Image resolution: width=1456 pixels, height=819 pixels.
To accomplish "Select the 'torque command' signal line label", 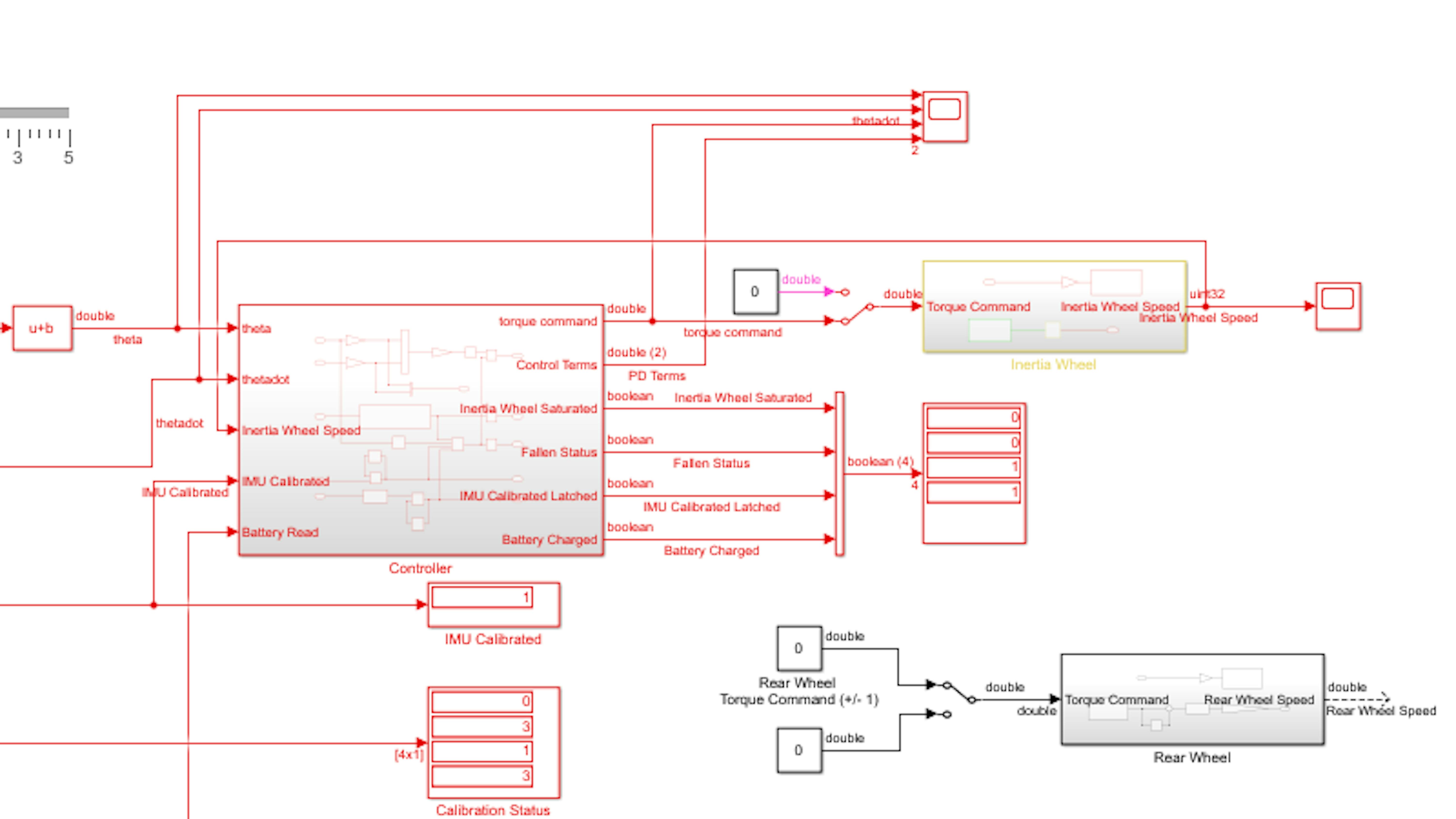I will coord(733,332).
